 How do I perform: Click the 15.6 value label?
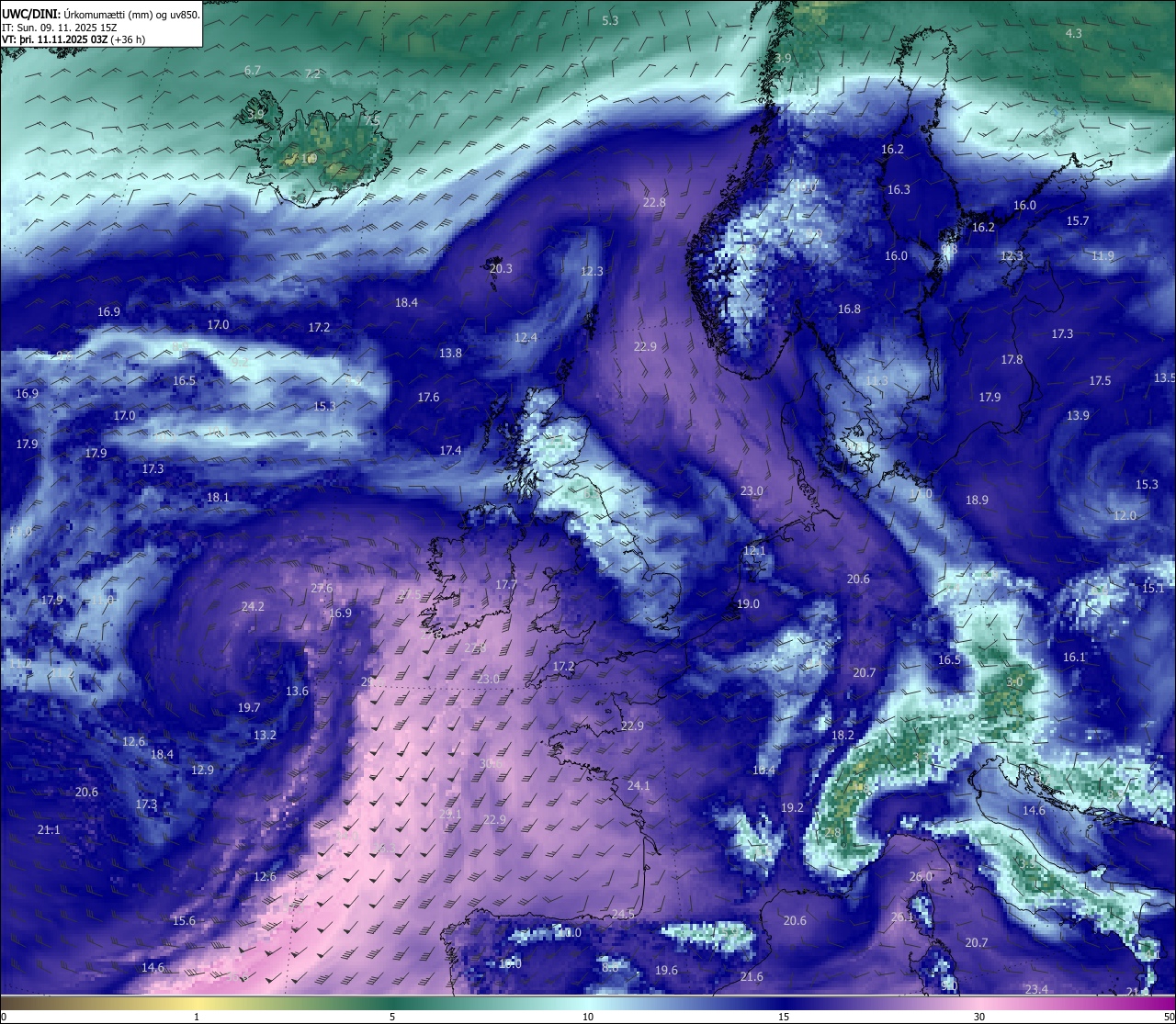click(183, 920)
